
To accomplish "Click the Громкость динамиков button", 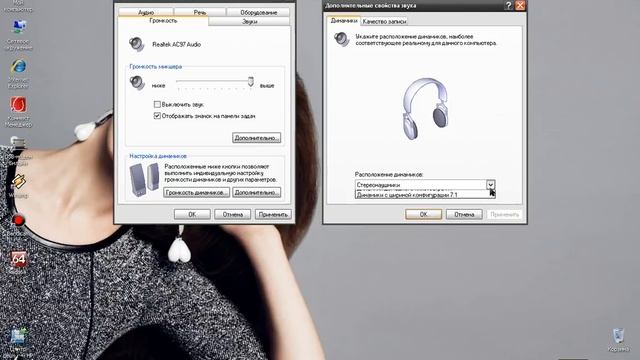I will [197, 192].
